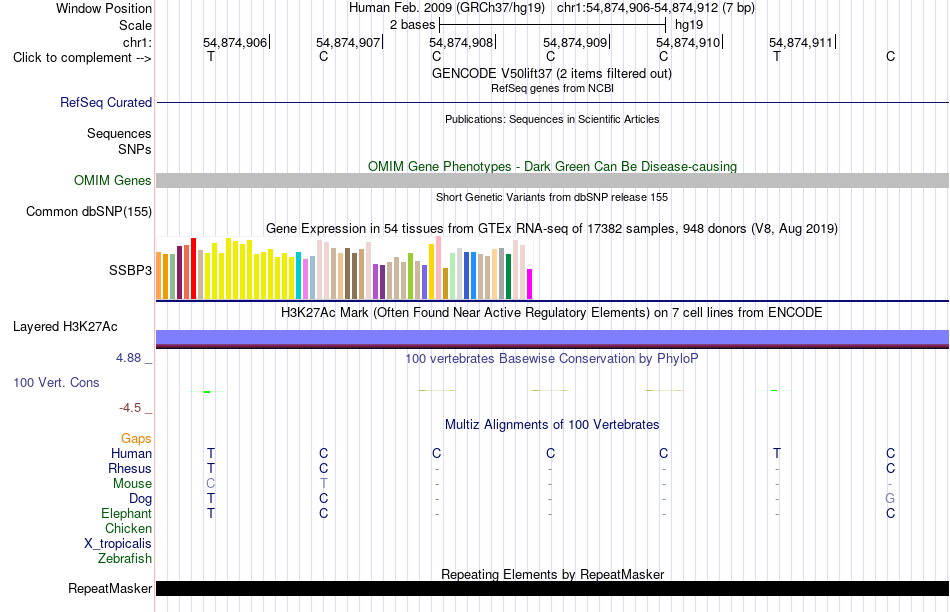Select the "Scale" label on the left
Viewport: 950px width, 612px height.
[135, 25]
